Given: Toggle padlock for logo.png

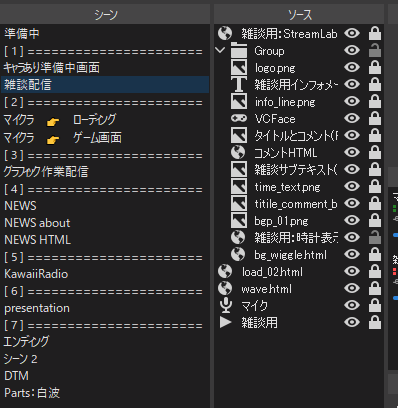Looking at the screenshot, I should [x=375, y=67].
